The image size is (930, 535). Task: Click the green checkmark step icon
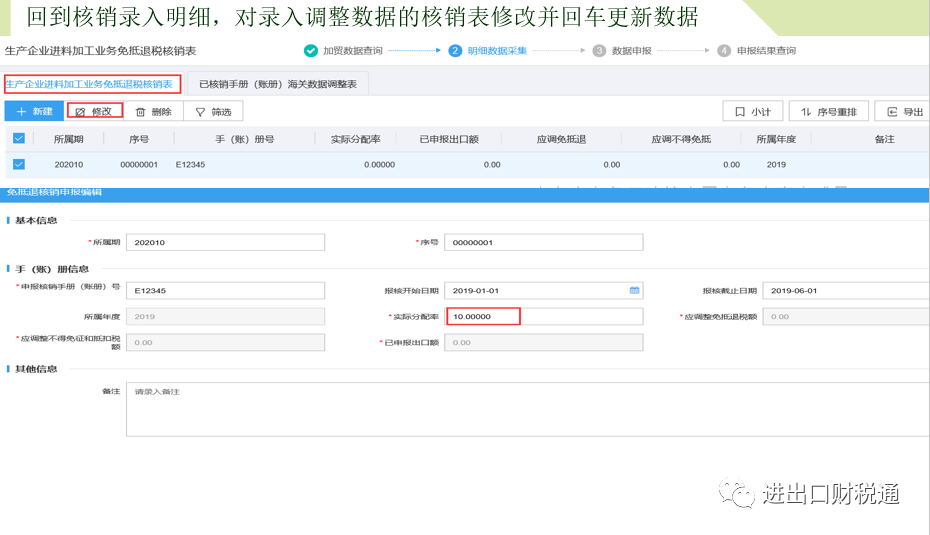pos(311,51)
